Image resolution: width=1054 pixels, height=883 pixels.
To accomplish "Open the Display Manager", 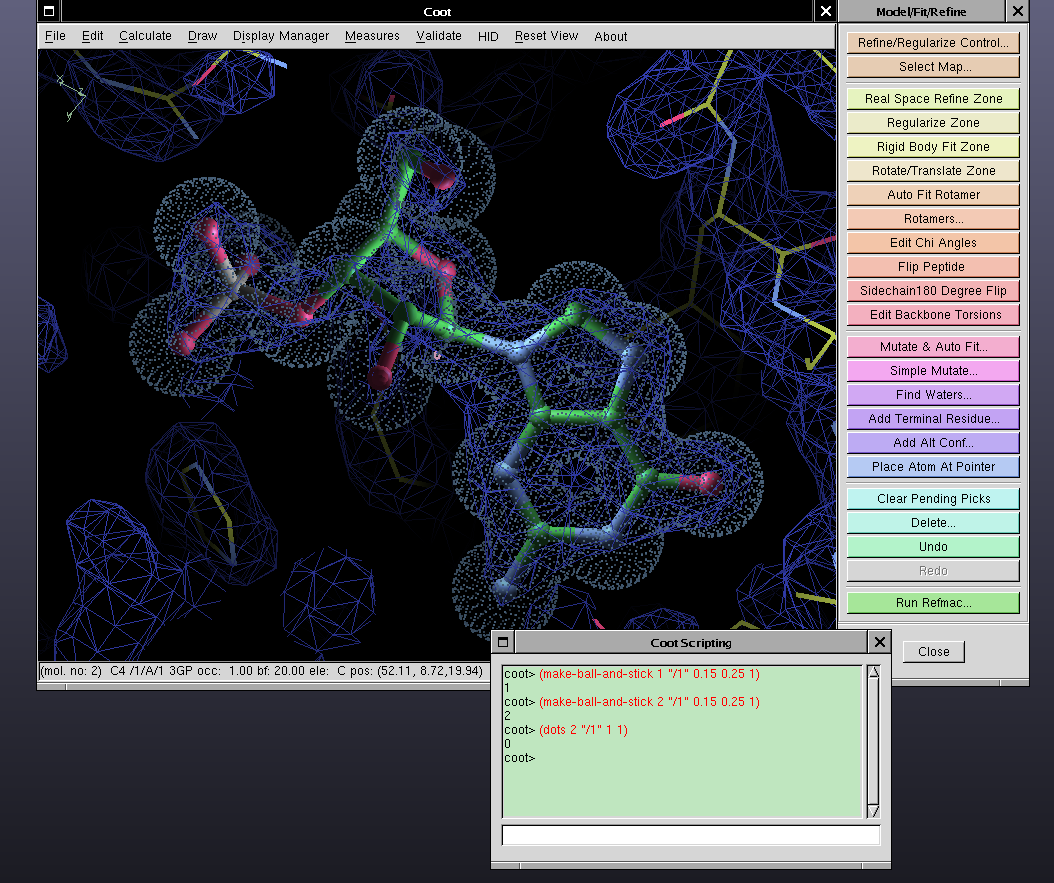I will point(281,36).
